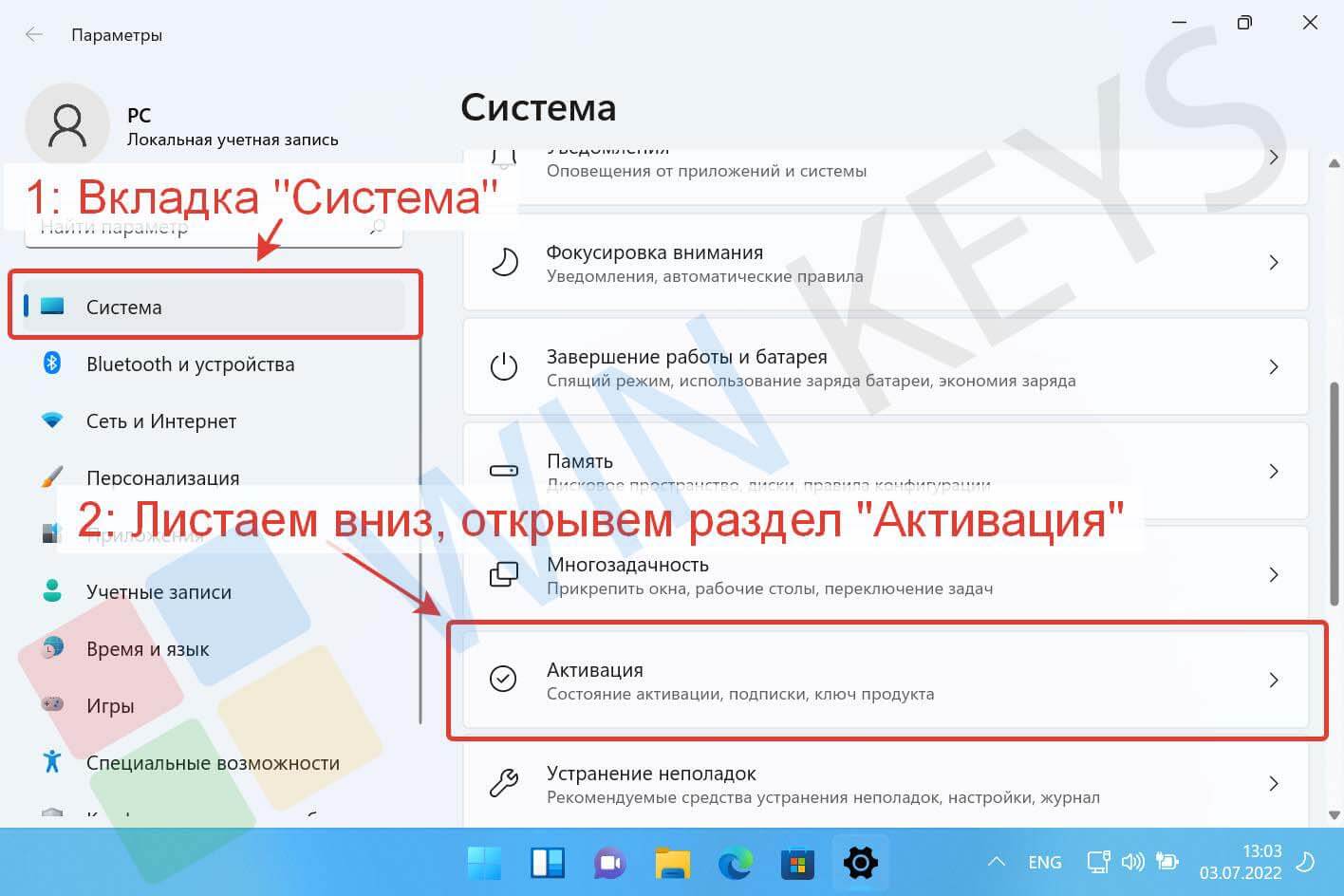The image size is (1344, 896).
Task: Open File Explorer from the taskbar
Action: coord(672,863)
